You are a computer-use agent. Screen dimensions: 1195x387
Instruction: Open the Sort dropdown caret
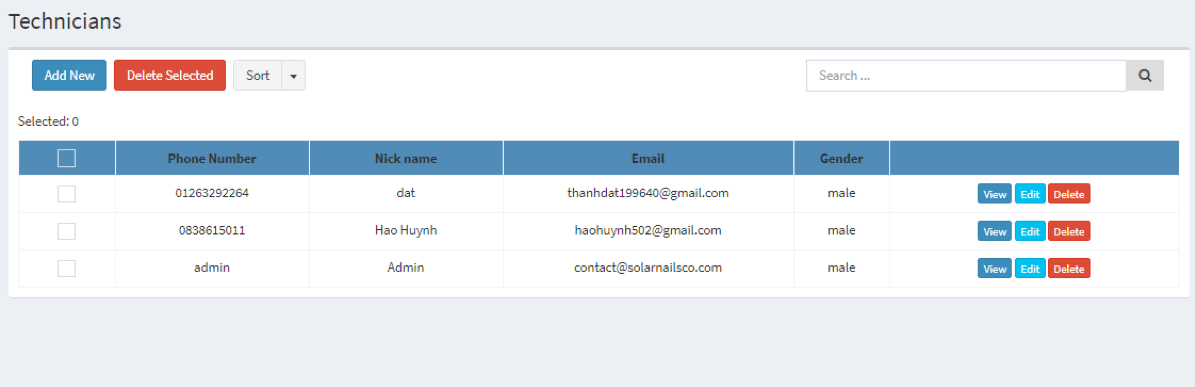[x=293, y=75]
